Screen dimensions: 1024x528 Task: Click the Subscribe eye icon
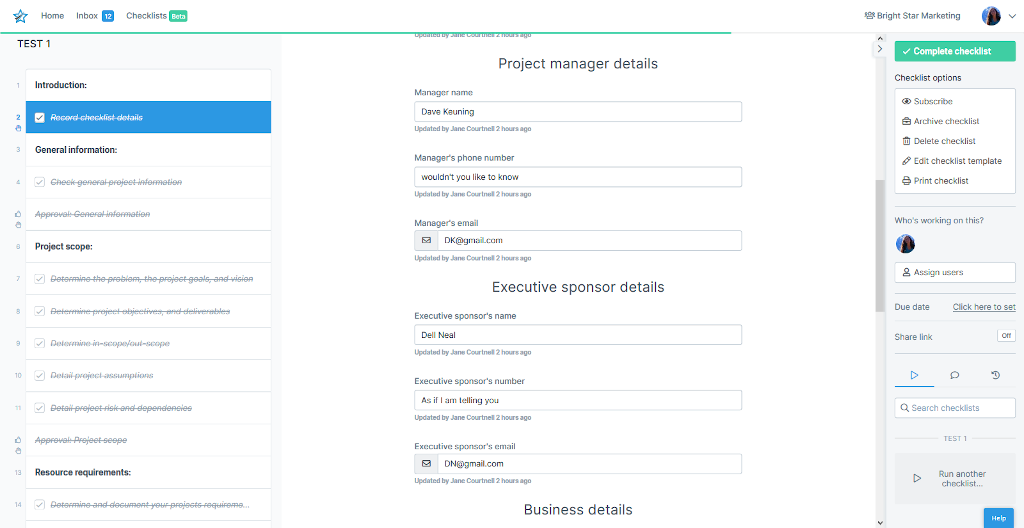[906, 101]
